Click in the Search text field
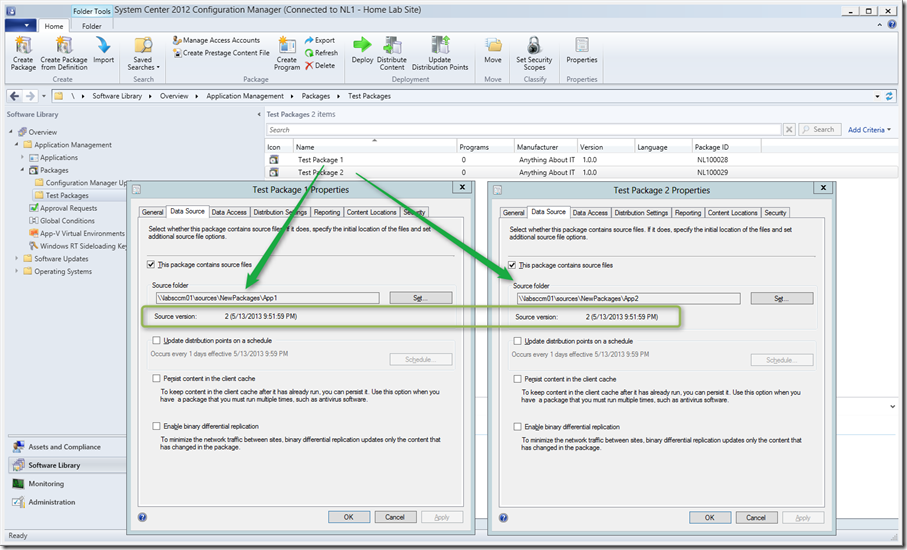The height and width of the screenshot is (550, 907). 523,130
